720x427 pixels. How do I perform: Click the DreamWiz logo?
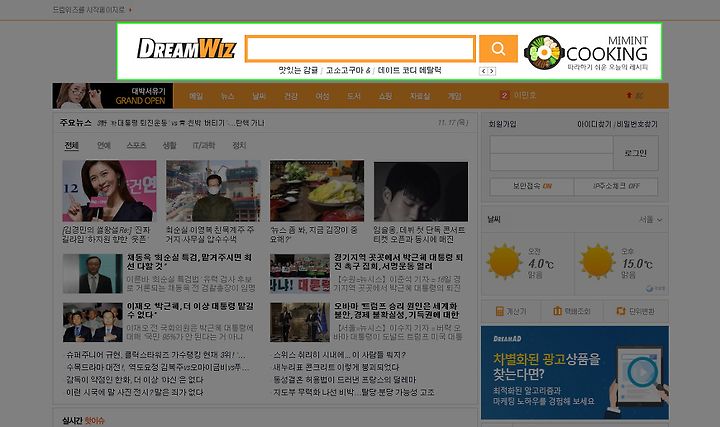pyautogui.click(x=186, y=48)
